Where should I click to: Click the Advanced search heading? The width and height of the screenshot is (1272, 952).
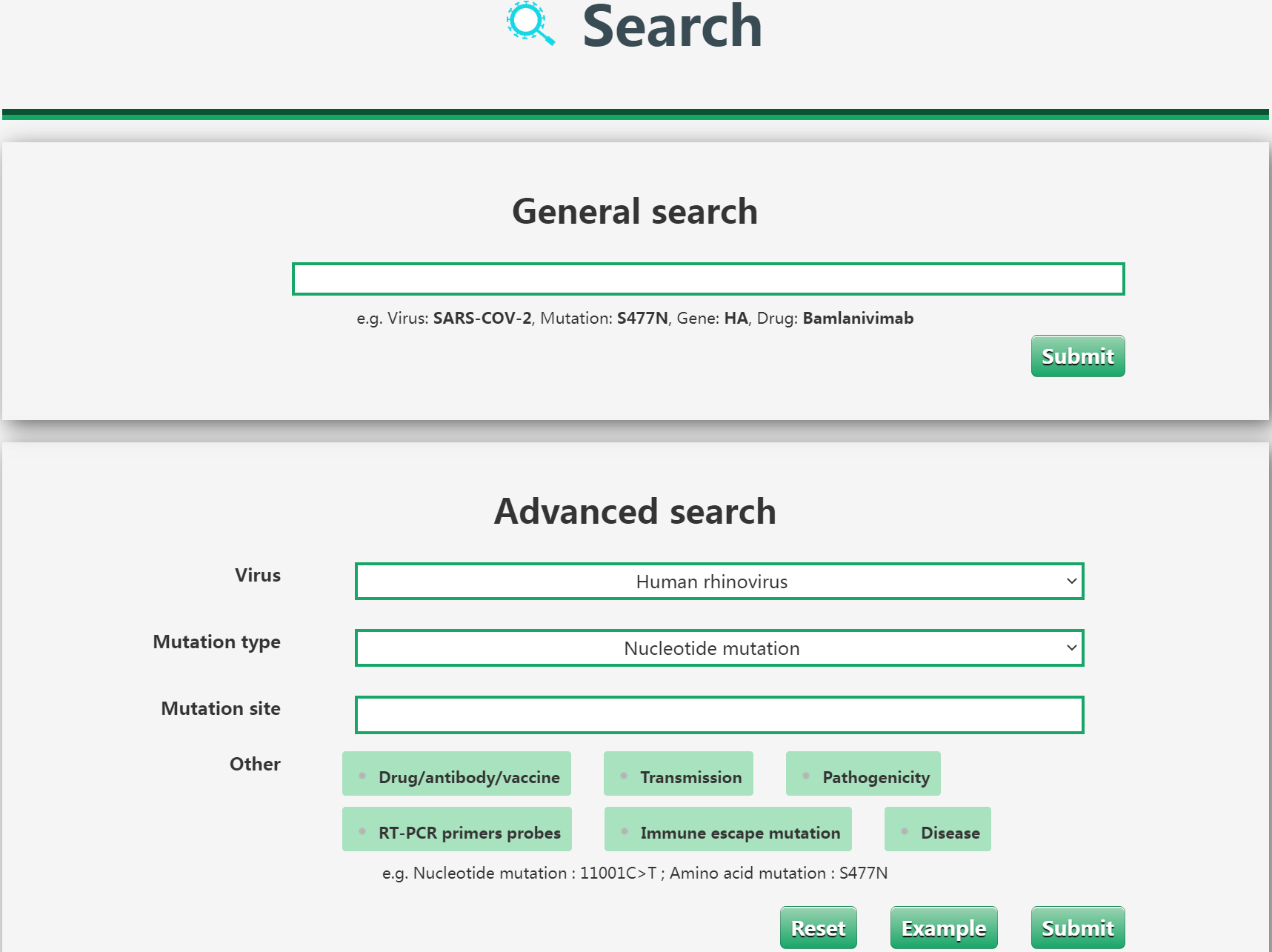coord(635,512)
